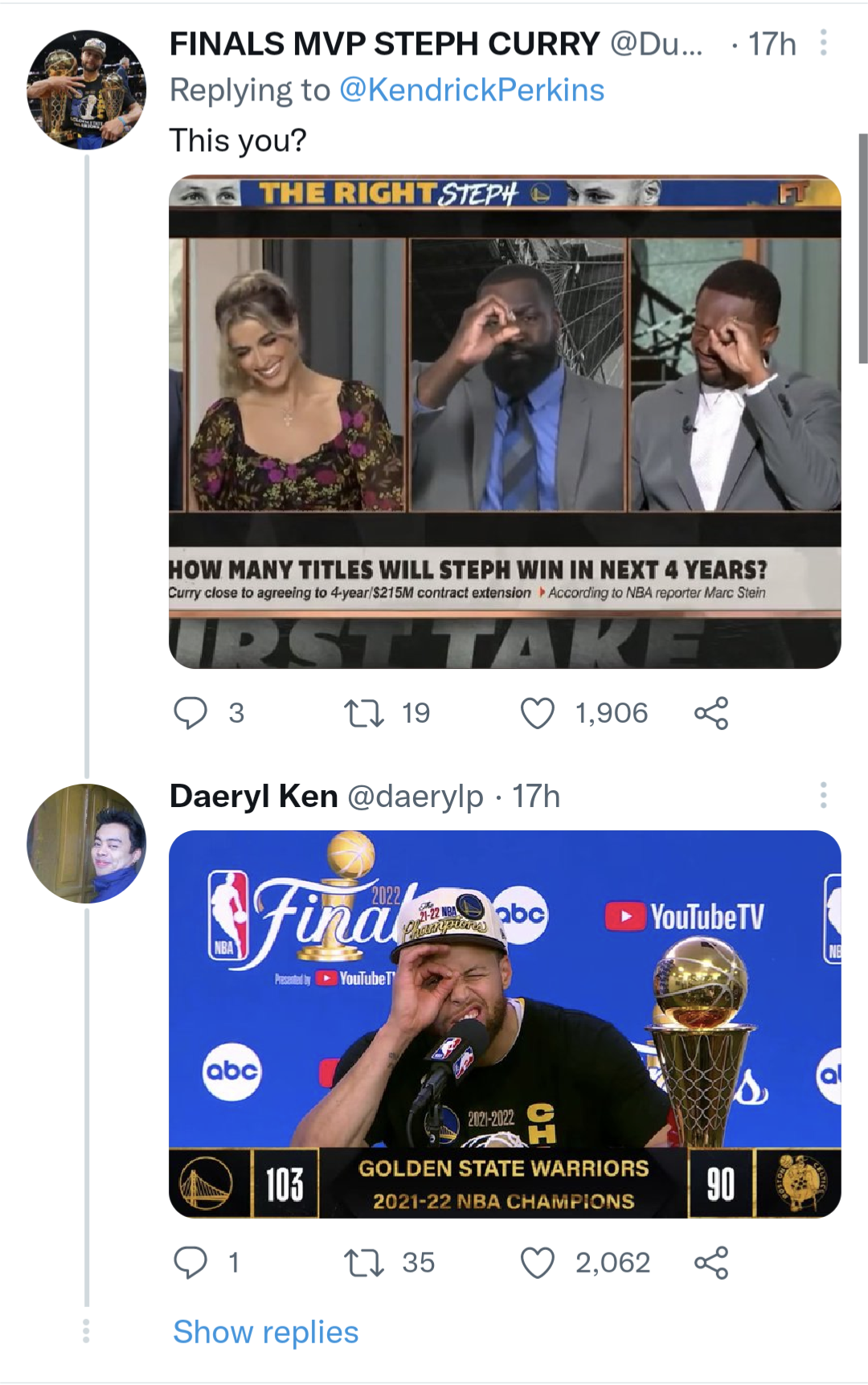Retweet the "This you?" tweet
The image size is (868, 1385).
(x=364, y=713)
